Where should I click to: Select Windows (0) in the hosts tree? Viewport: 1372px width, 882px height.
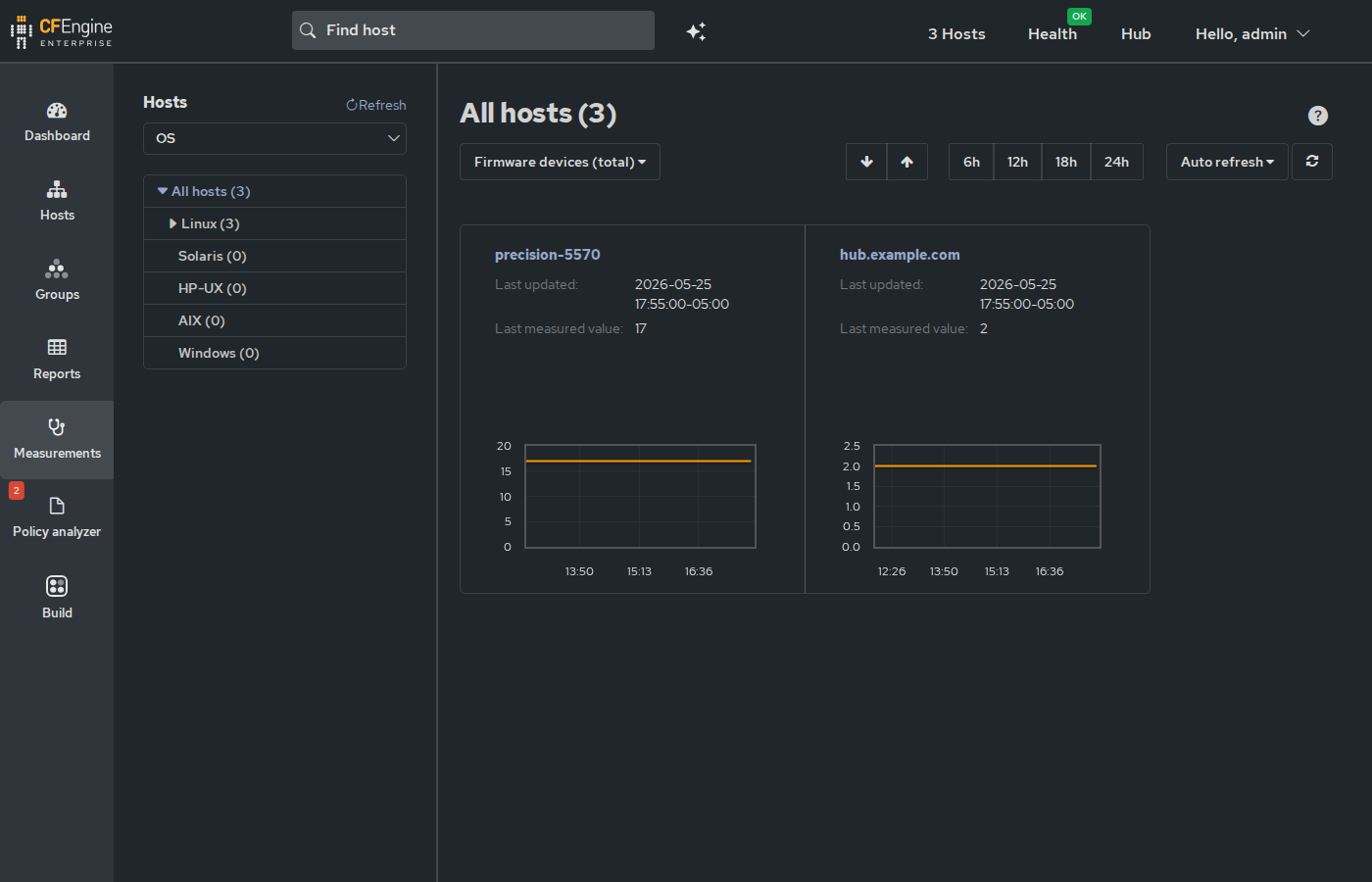pos(219,353)
